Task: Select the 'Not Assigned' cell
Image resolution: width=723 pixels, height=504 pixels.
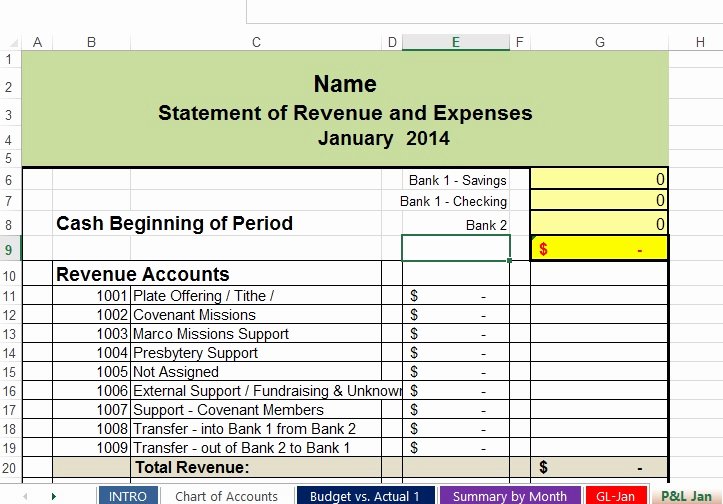Action: 256,372
